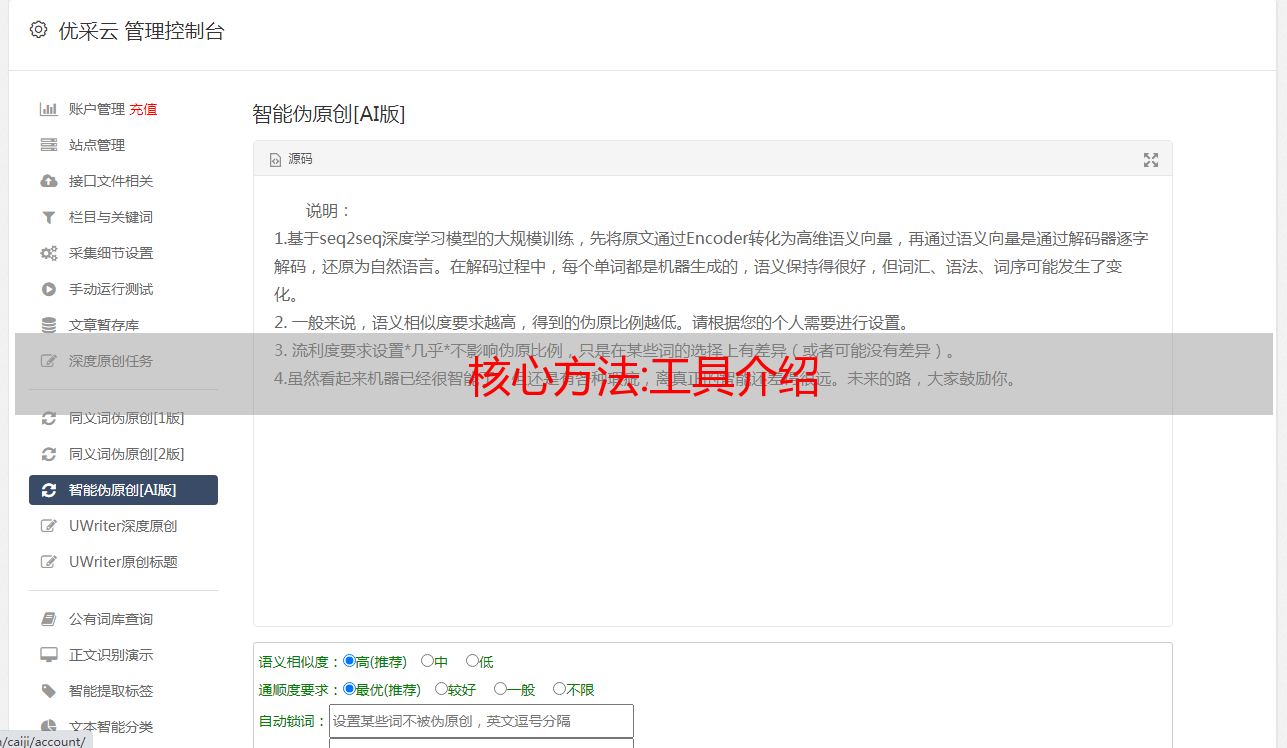Toggle fullscreen editor with expand icon

coord(1151,160)
